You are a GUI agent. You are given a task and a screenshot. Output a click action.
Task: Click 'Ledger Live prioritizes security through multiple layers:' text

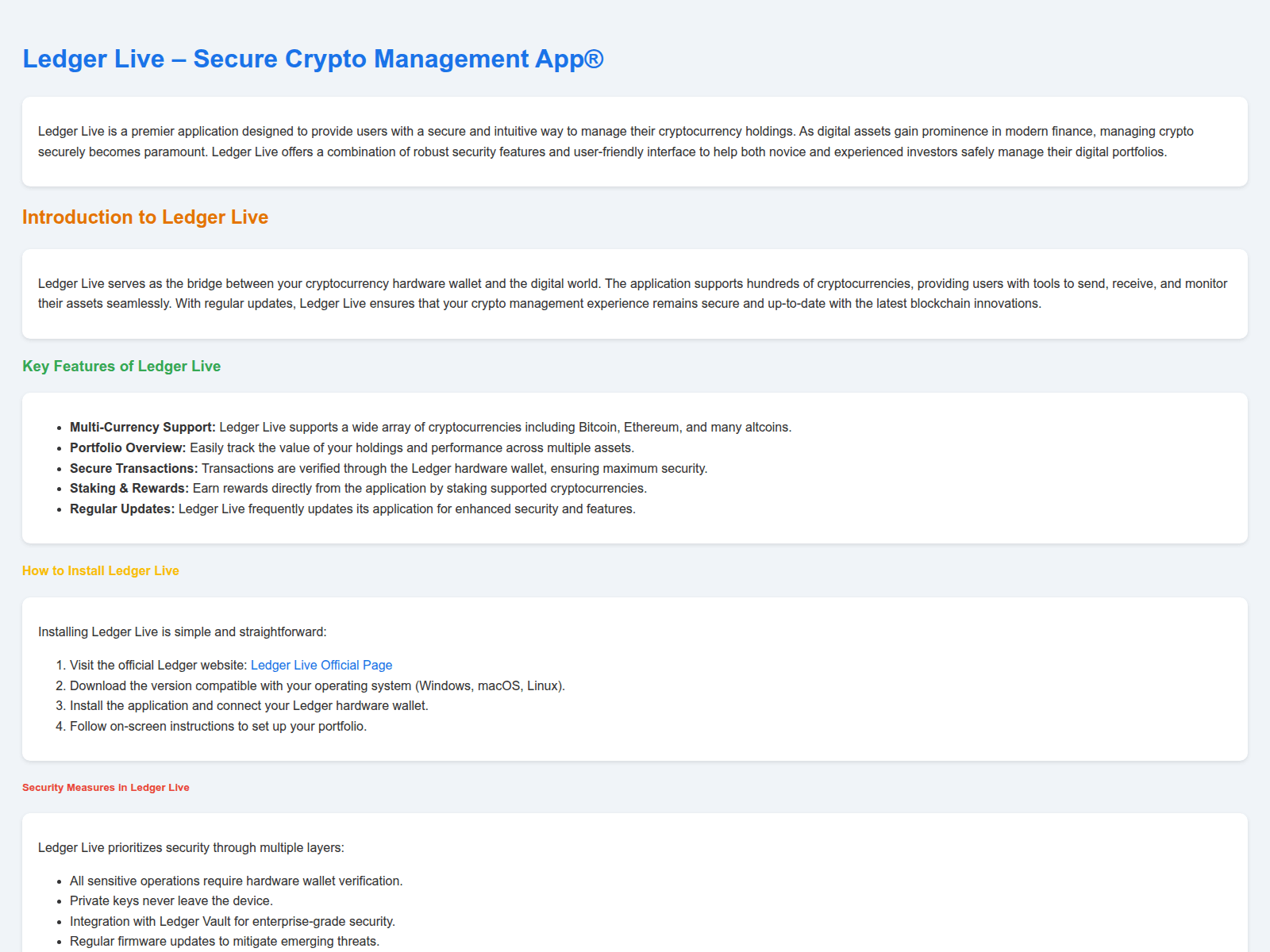tap(191, 847)
